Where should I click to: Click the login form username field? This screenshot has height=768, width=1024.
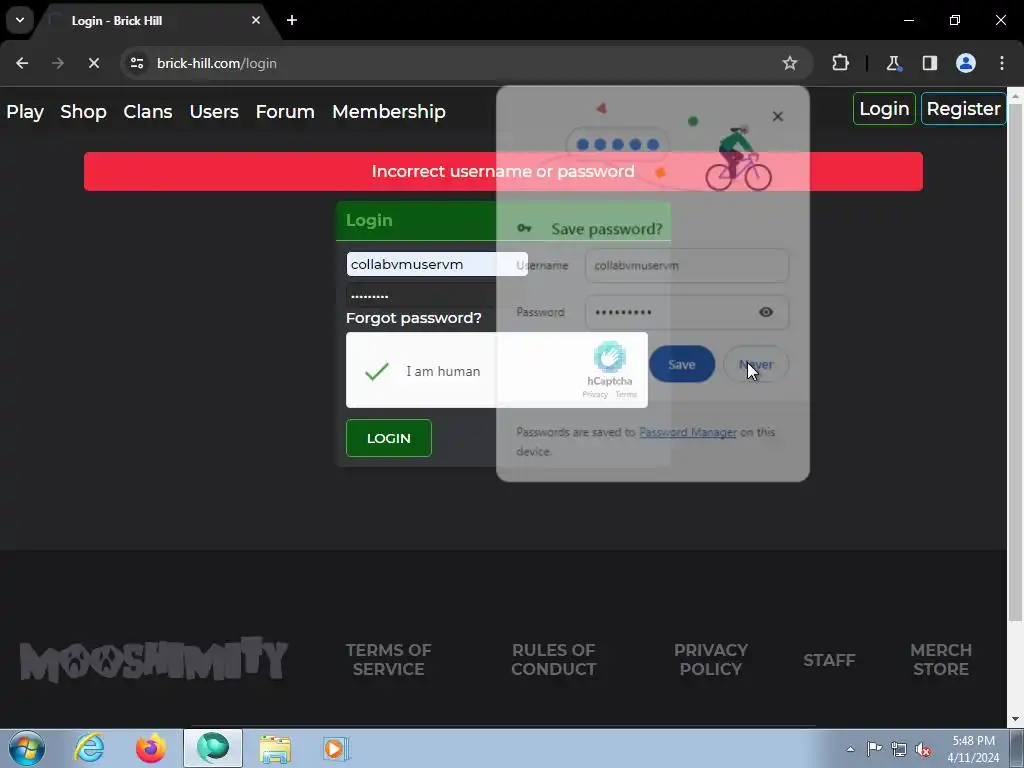436,264
